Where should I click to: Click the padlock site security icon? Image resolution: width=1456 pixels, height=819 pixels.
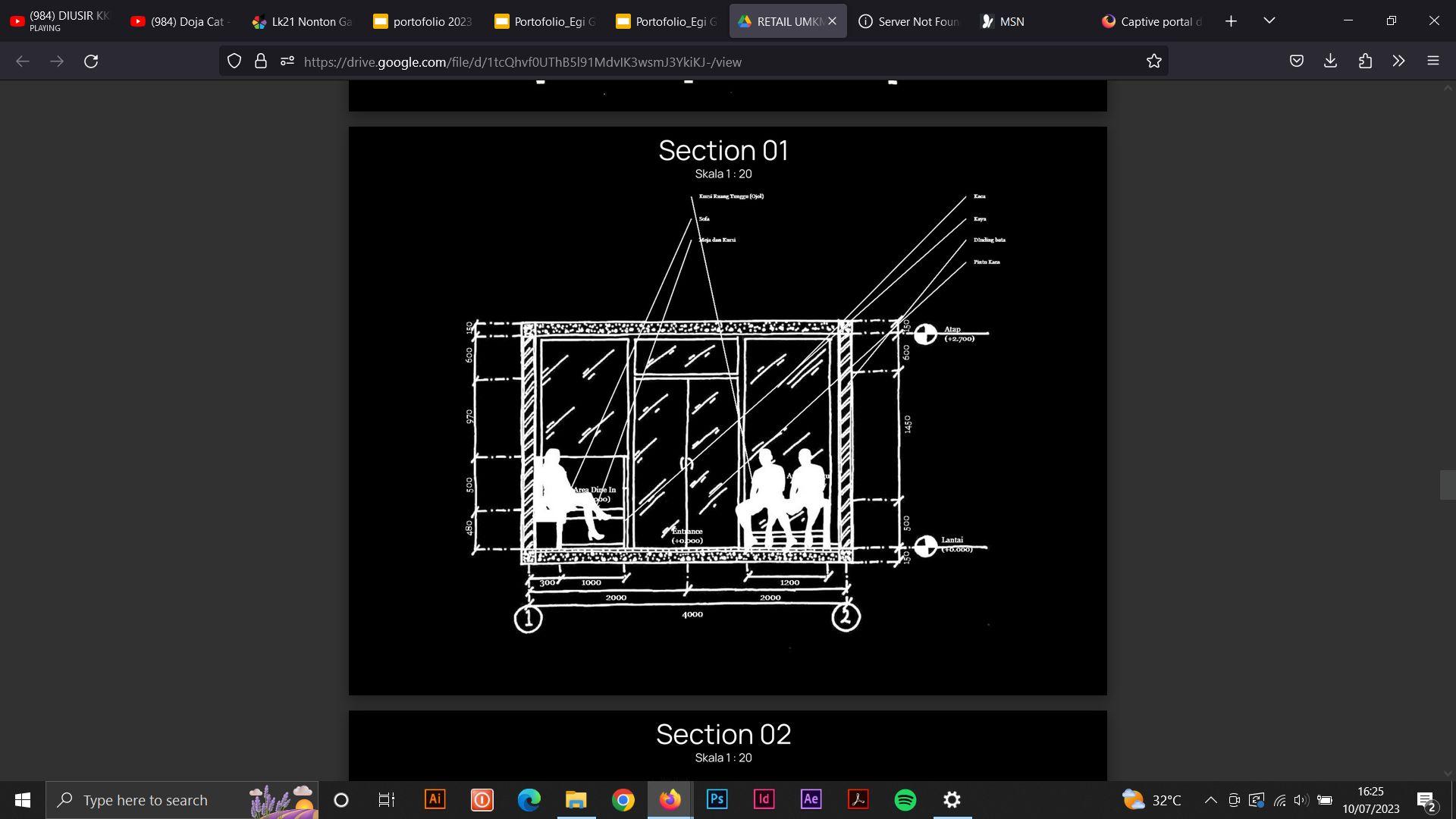(260, 61)
